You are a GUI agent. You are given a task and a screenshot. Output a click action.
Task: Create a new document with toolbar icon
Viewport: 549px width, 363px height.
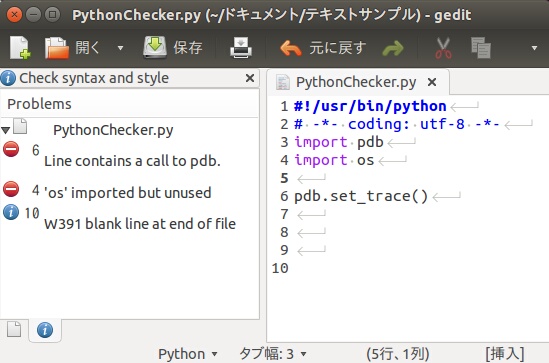coord(20,48)
